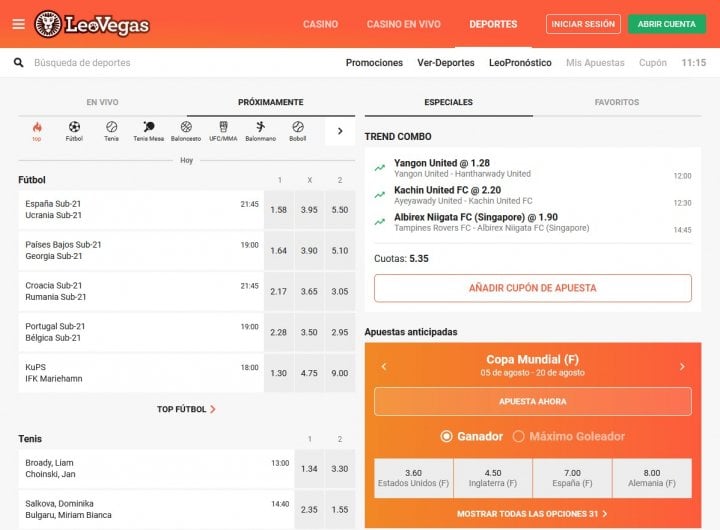Switch to Próximamente tab
Screen dimensions: 720x530
(x=270, y=102)
